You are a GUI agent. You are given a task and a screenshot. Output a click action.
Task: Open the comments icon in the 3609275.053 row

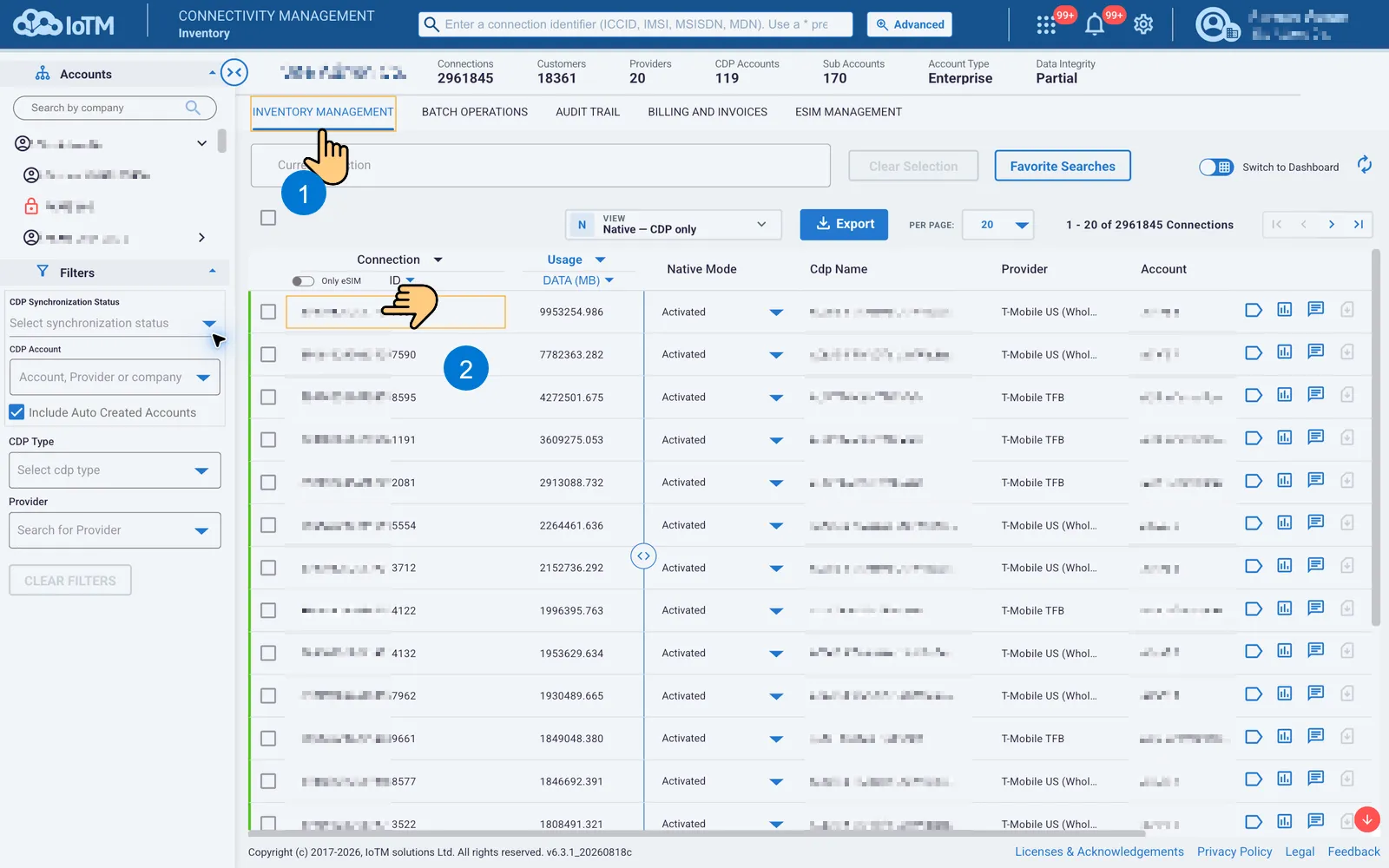[x=1316, y=437]
